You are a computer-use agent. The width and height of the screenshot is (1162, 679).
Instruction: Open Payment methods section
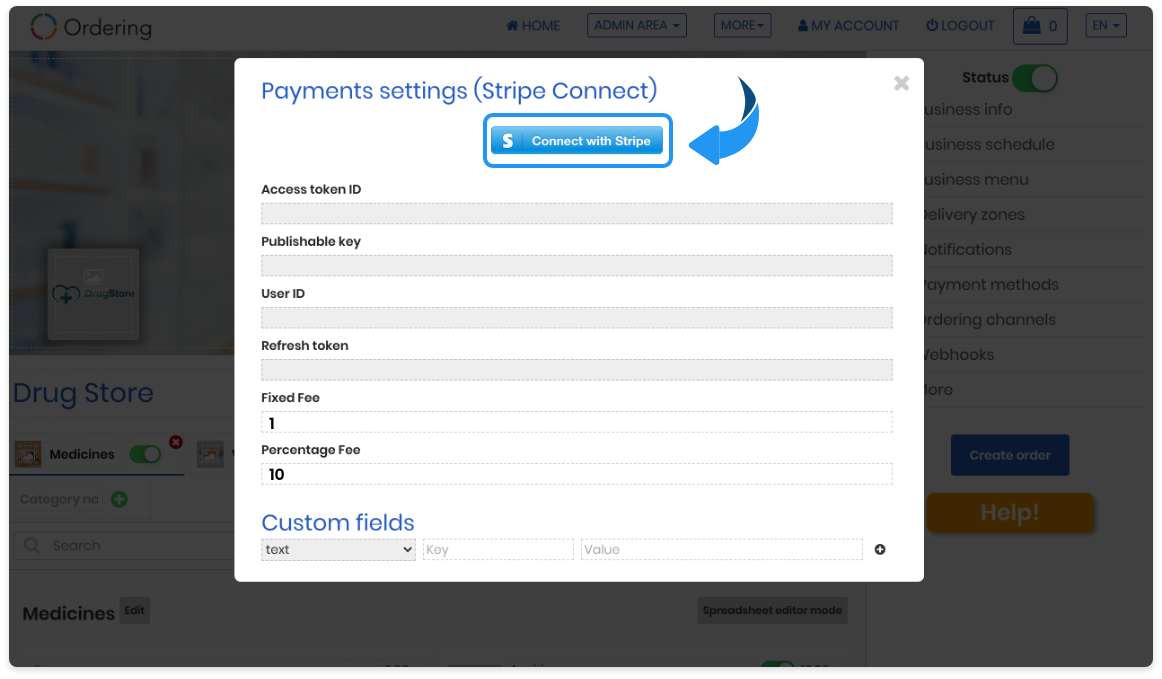pyautogui.click(x=991, y=285)
